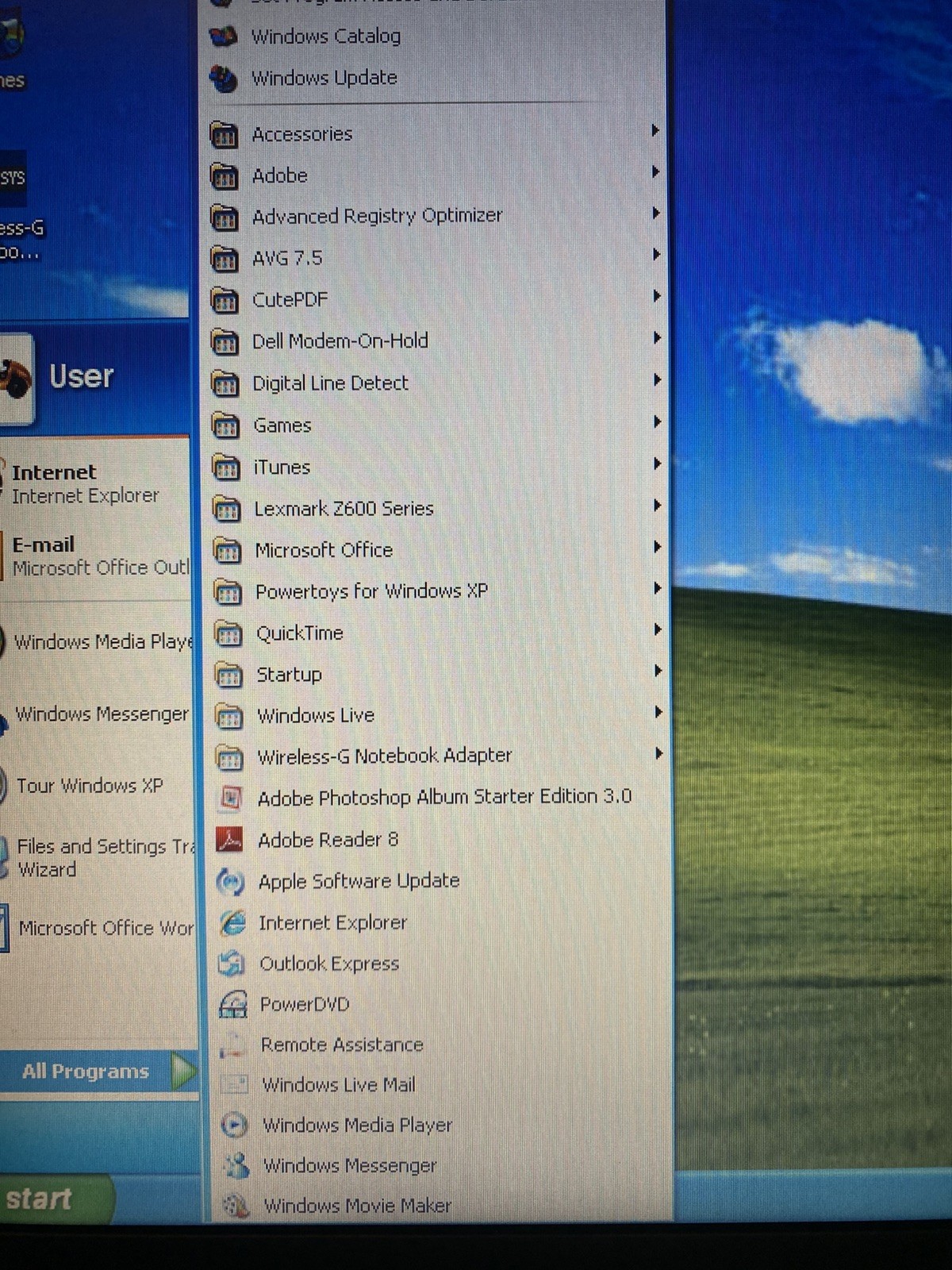This screenshot has width=952, height=1270.
Task: Click the Startup folder icon
Action: [229, 675]
